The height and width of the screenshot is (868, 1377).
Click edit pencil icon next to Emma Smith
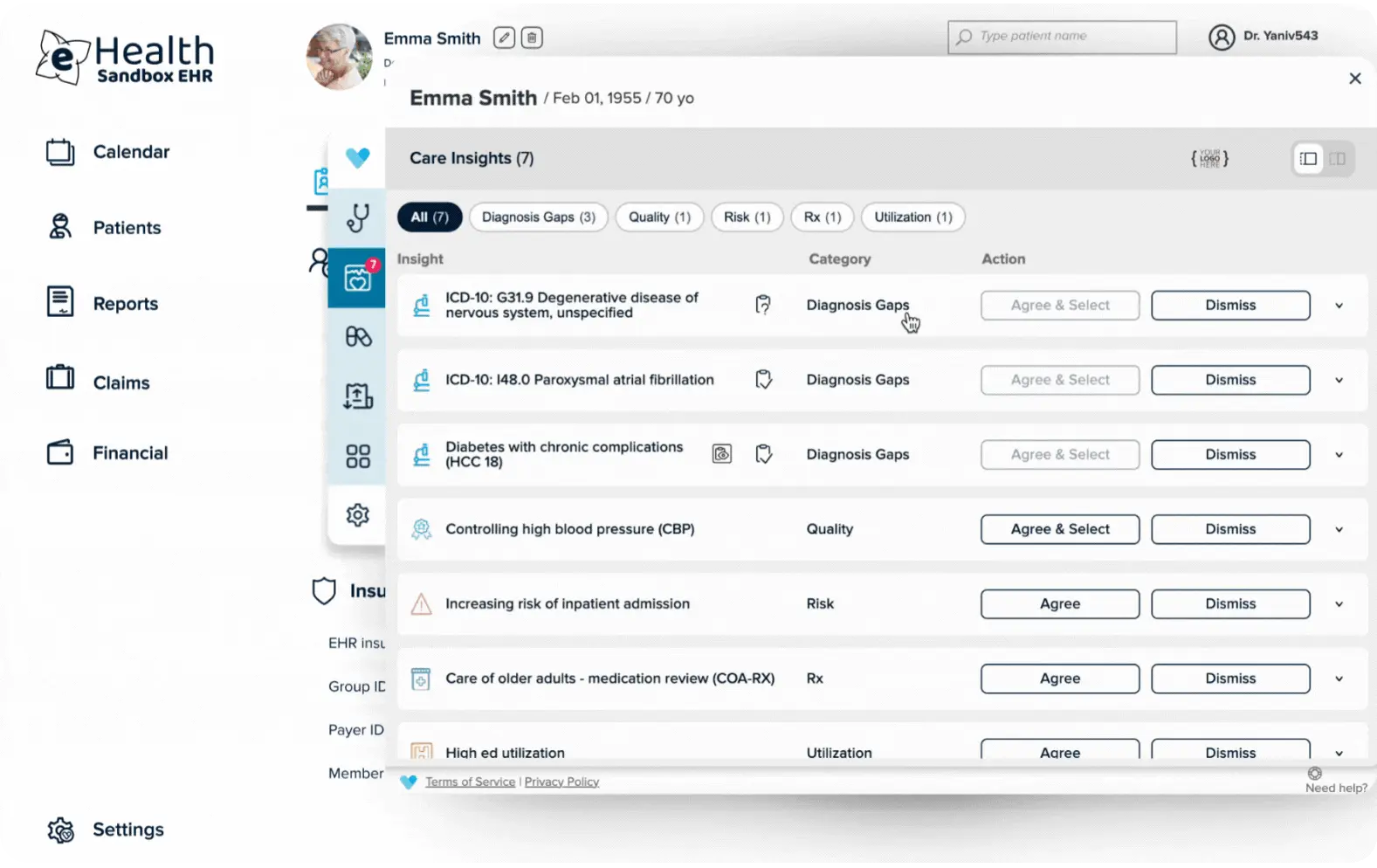[x=504, y=38]
